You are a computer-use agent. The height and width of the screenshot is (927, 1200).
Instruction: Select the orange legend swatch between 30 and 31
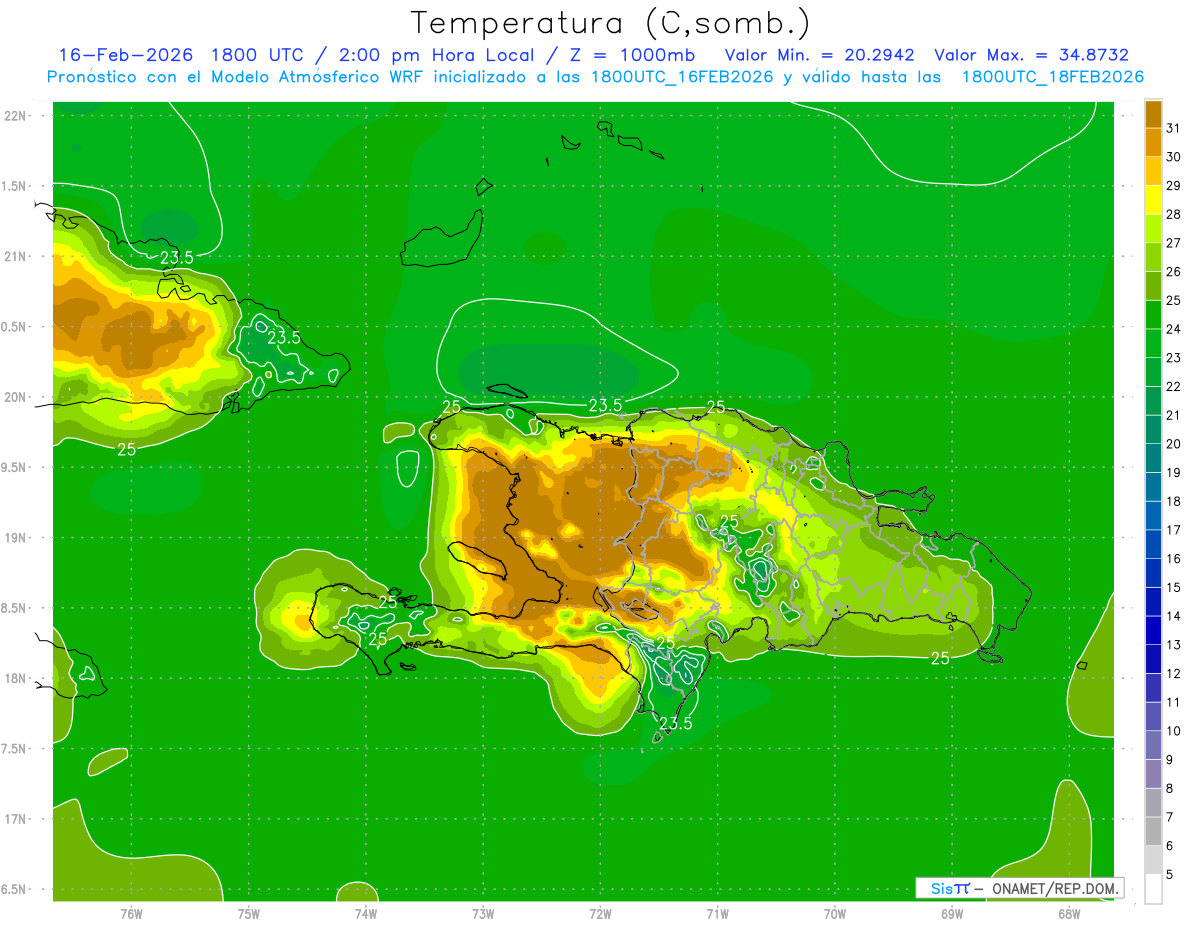pyautogui.click(x=1153, y=142)
